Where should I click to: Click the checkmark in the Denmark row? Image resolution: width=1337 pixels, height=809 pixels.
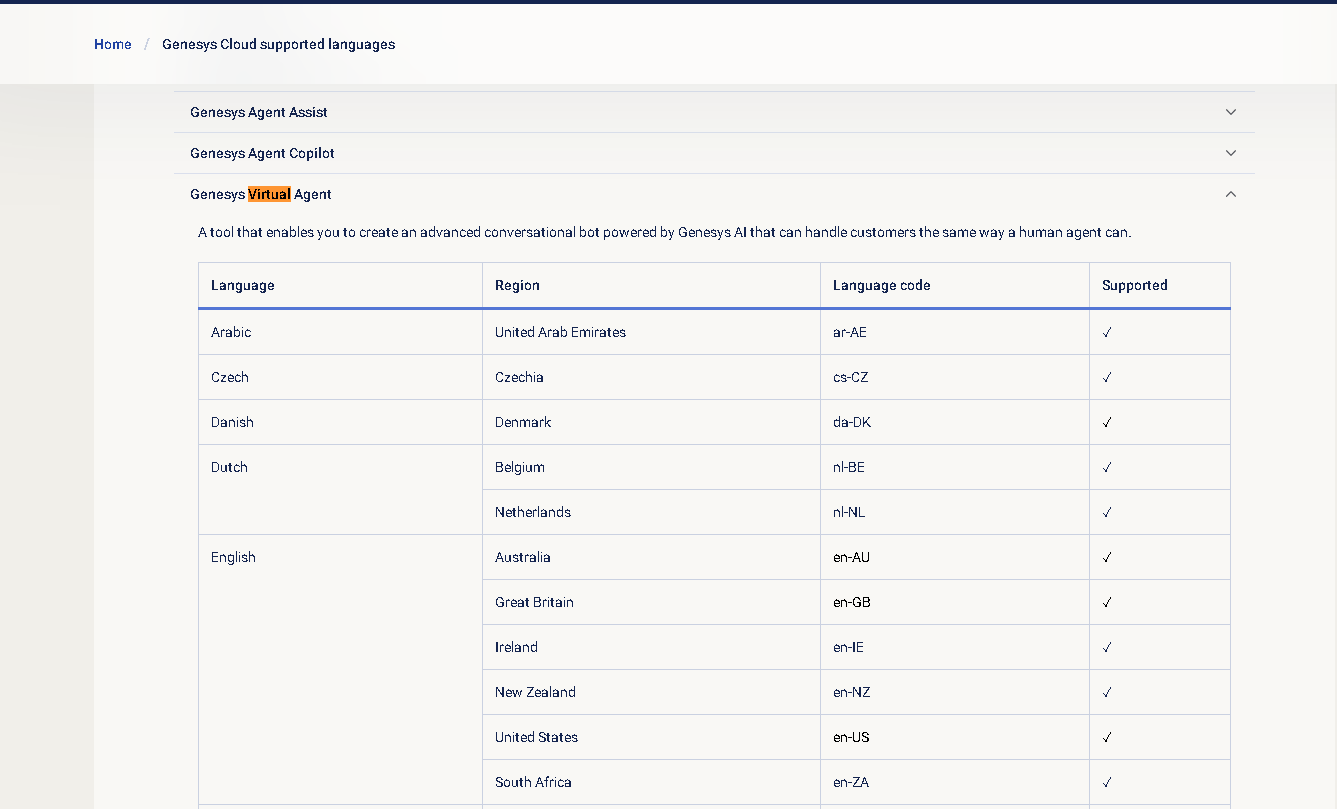click(x=1107, y=422)
